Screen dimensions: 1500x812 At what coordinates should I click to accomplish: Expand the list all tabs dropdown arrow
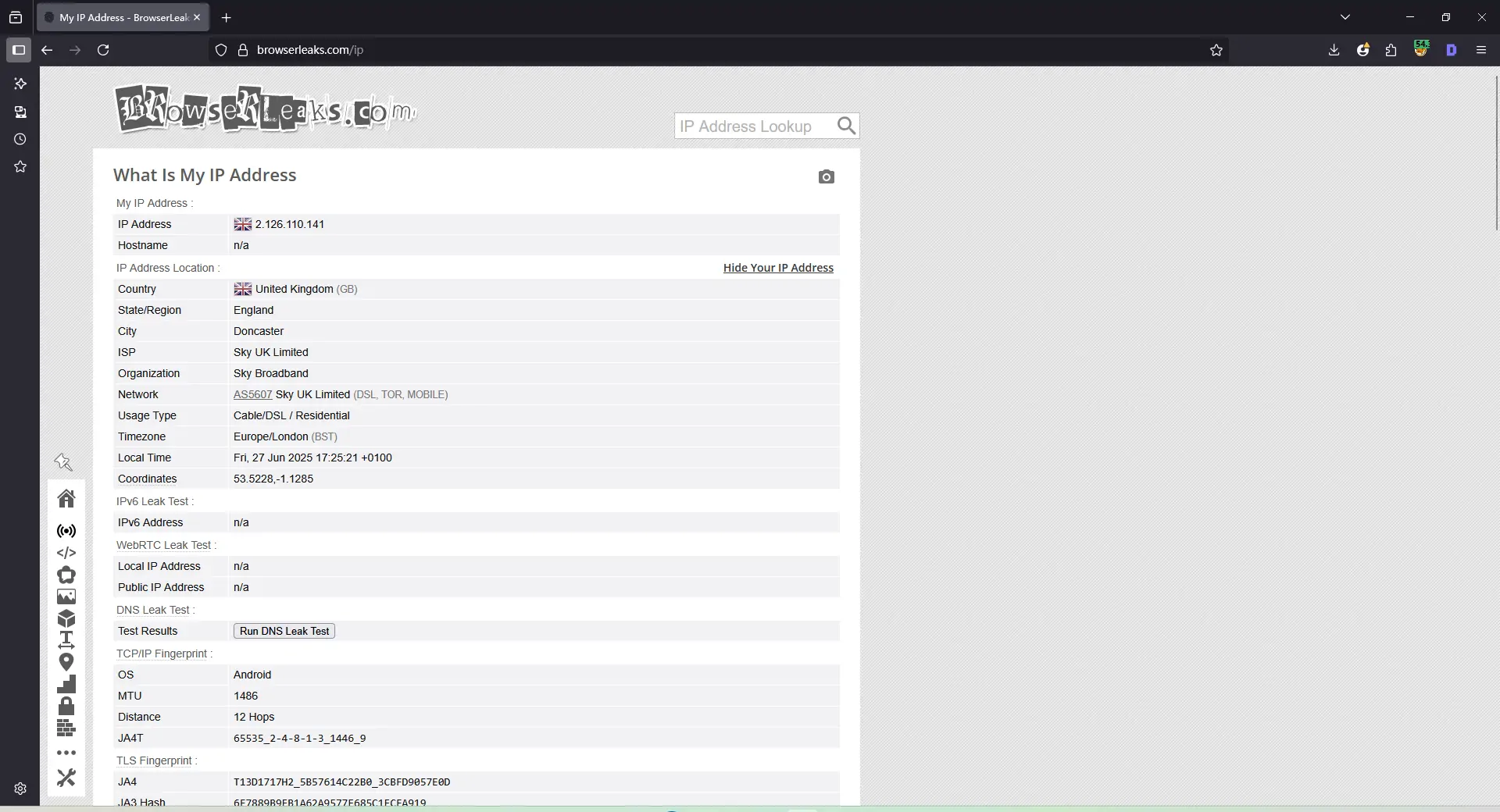click(x=1345, y=17)
